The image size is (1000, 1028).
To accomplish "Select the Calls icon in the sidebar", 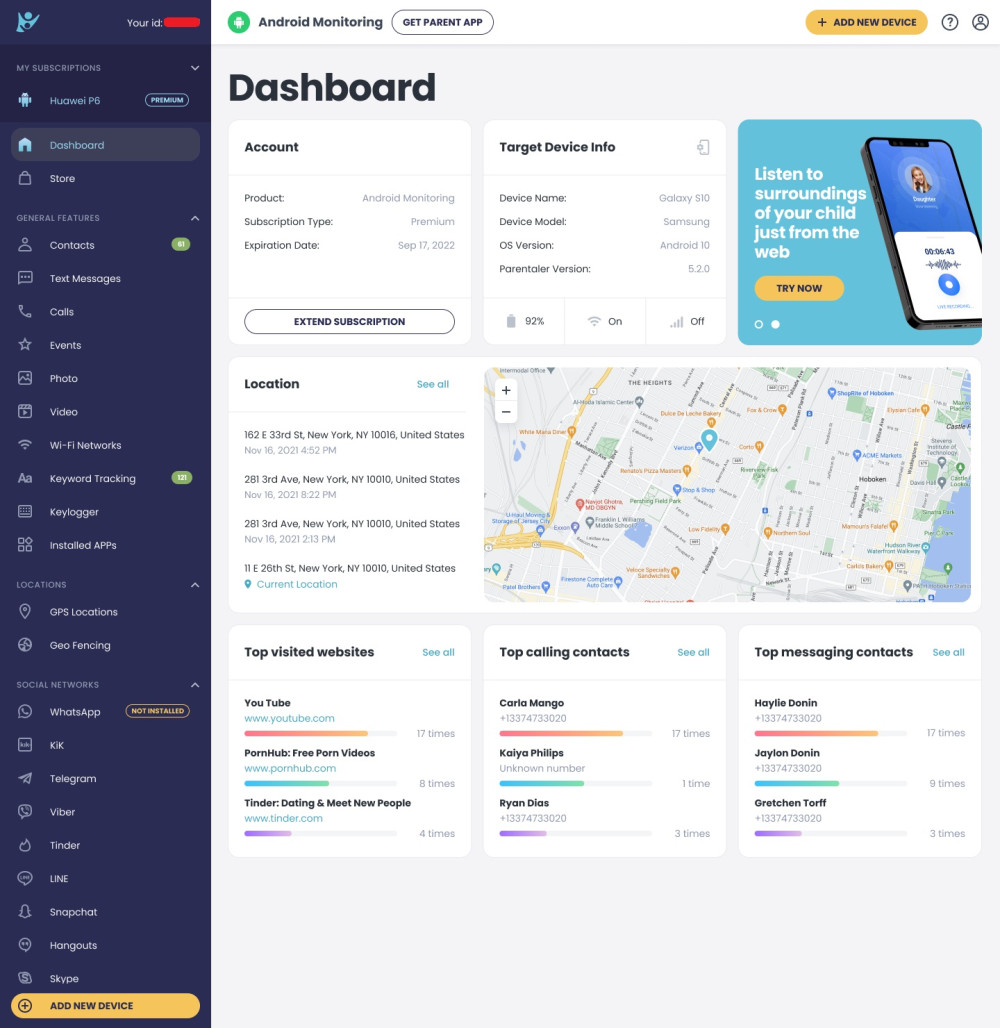I will 23,311.
